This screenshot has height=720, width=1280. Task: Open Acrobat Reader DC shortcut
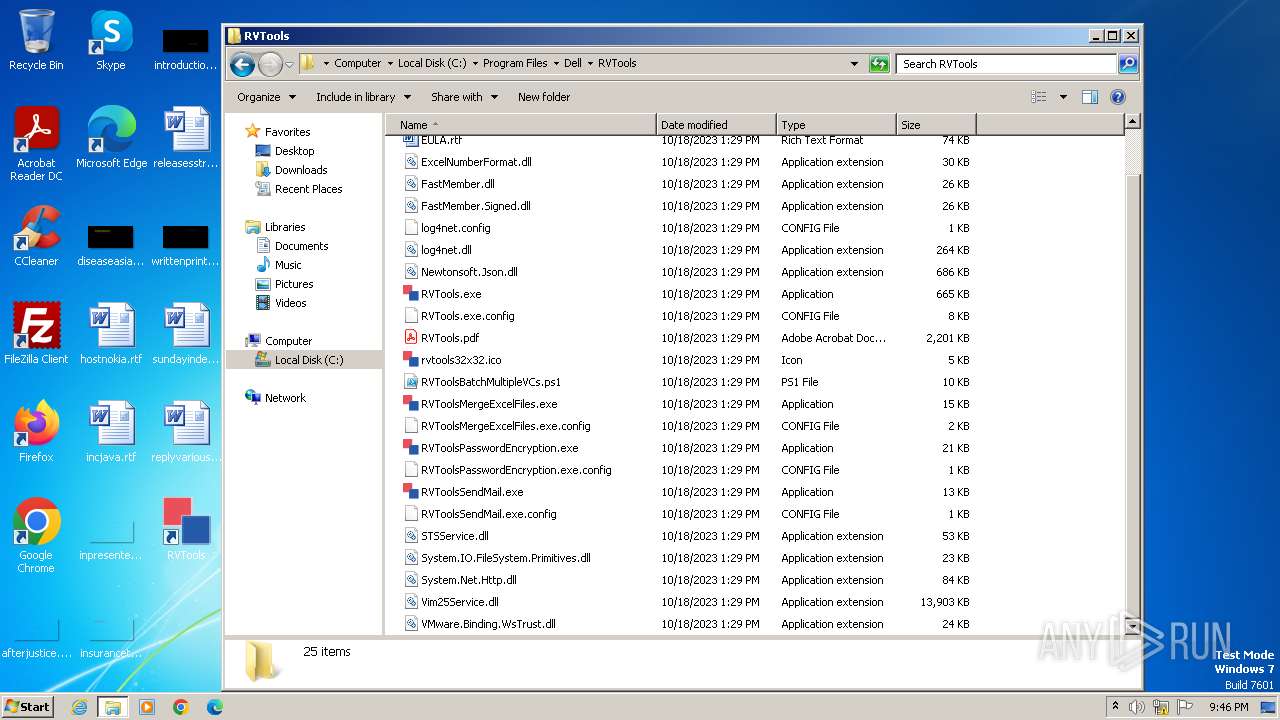[x=36, y=144]
